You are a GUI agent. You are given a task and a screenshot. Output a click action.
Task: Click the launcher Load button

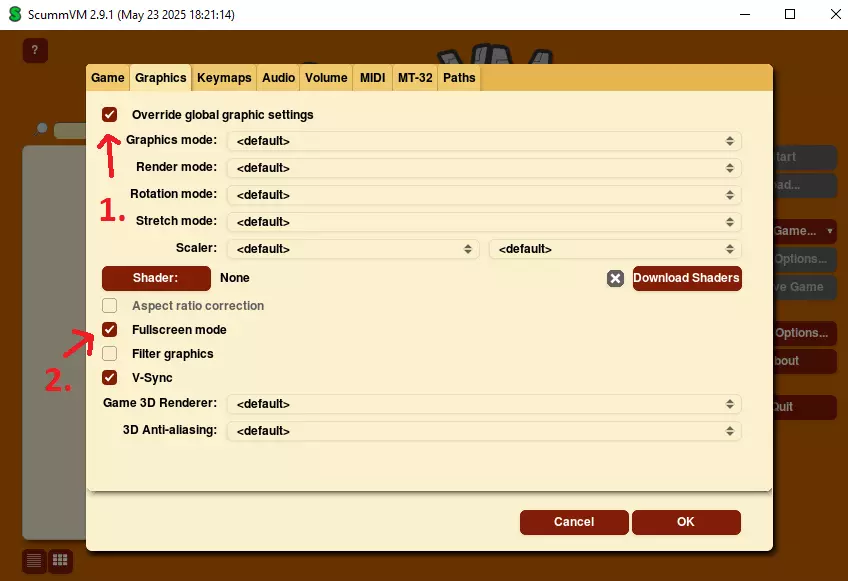pyautogui.click(x=805, y=185)
